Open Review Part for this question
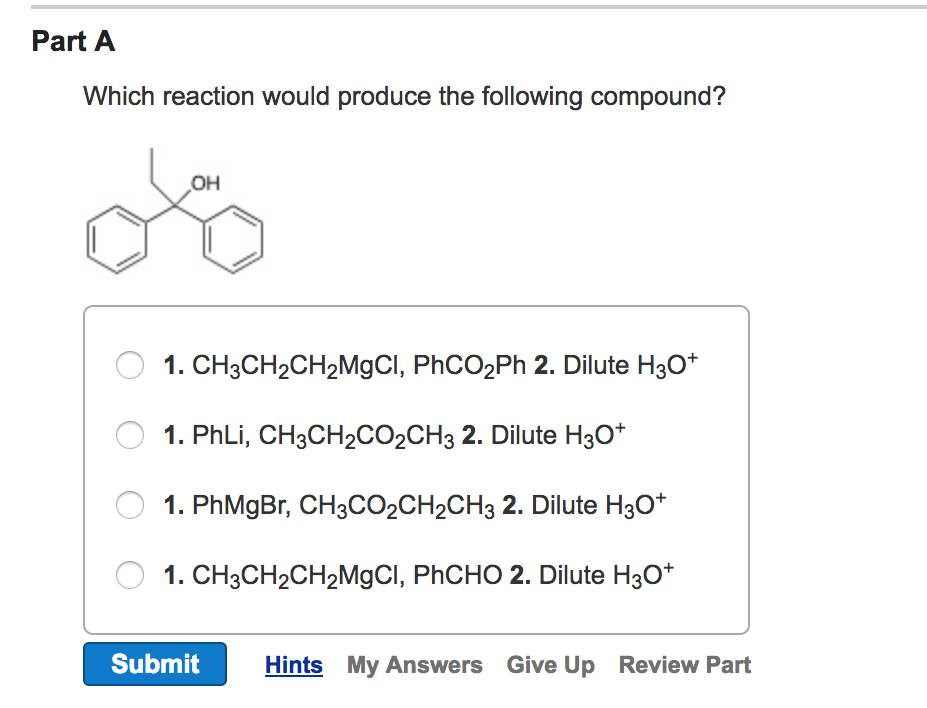927x708 pixels. (x=684, y=664)
